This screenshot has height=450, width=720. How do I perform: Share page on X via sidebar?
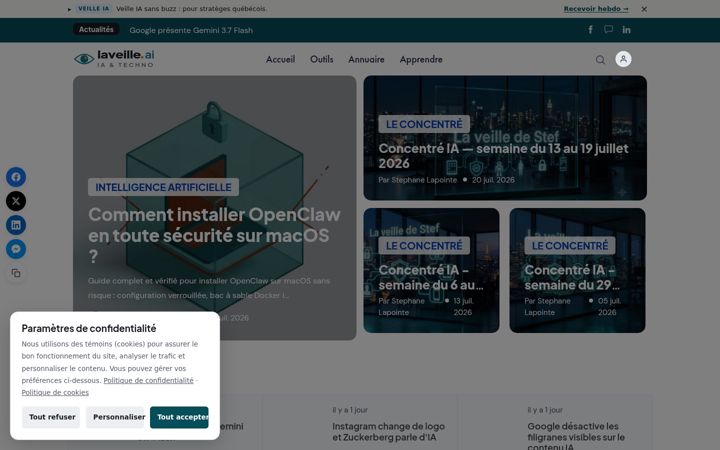16,201
